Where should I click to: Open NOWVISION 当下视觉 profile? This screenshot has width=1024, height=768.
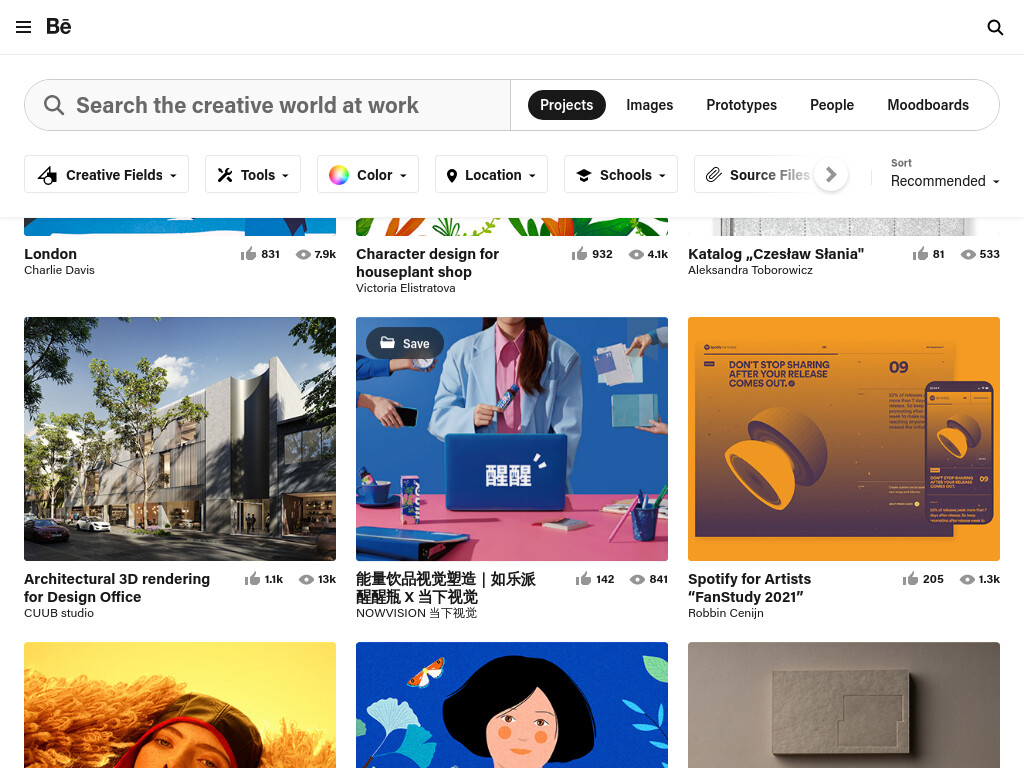pos(417,613)
